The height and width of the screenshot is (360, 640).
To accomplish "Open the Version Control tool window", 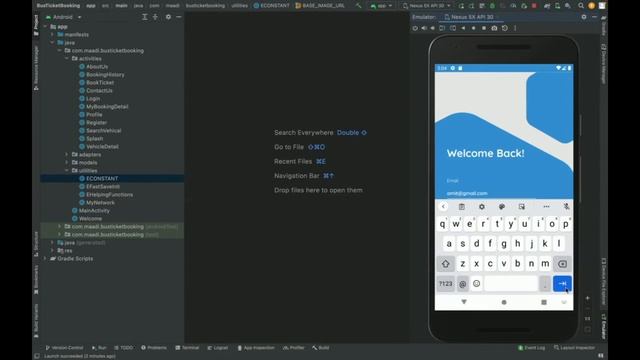I will point(64,348).
